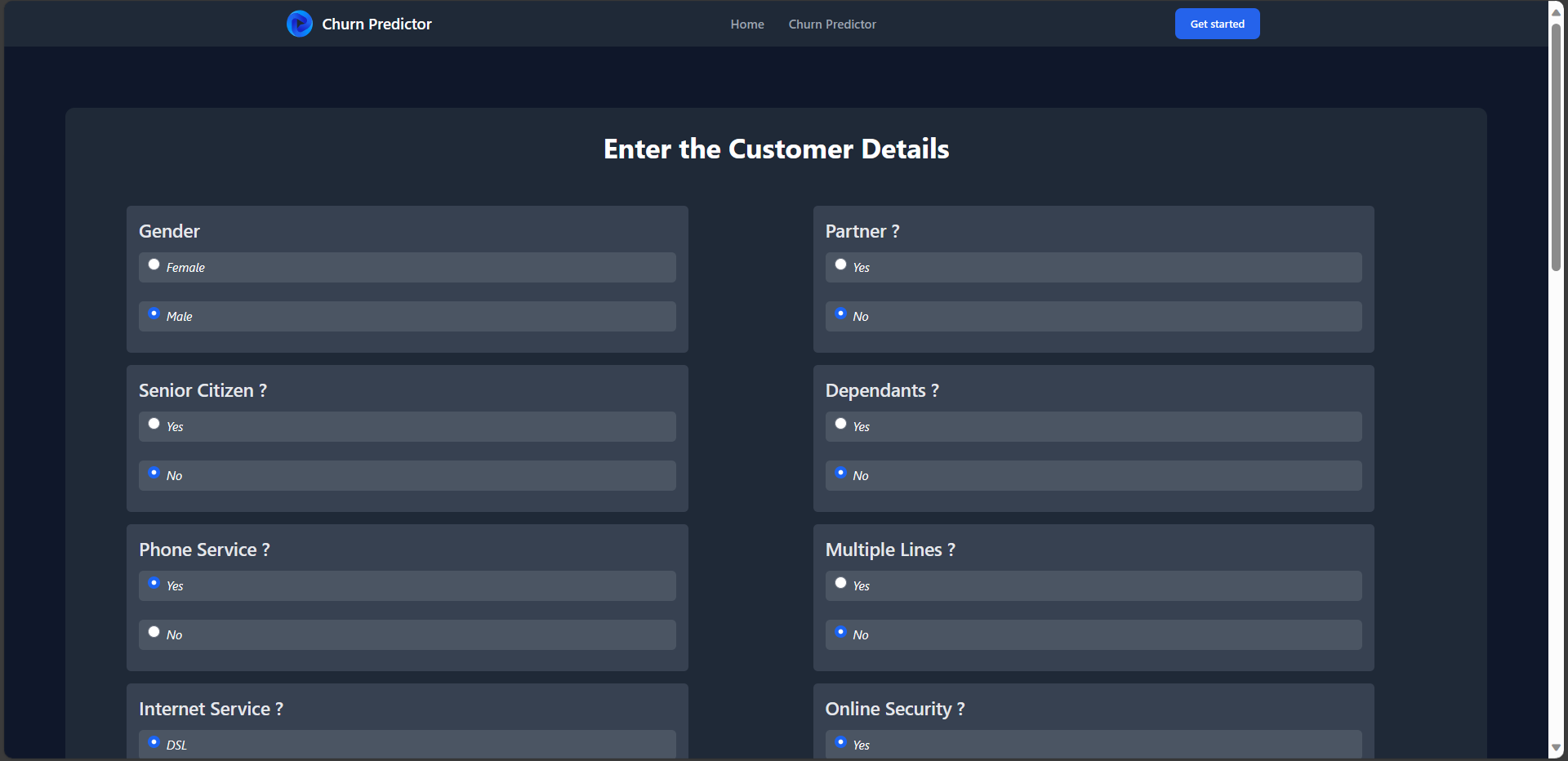This screenshot has width=1568, height=761.
Task: Select the Female gender option
Action: 154,263
